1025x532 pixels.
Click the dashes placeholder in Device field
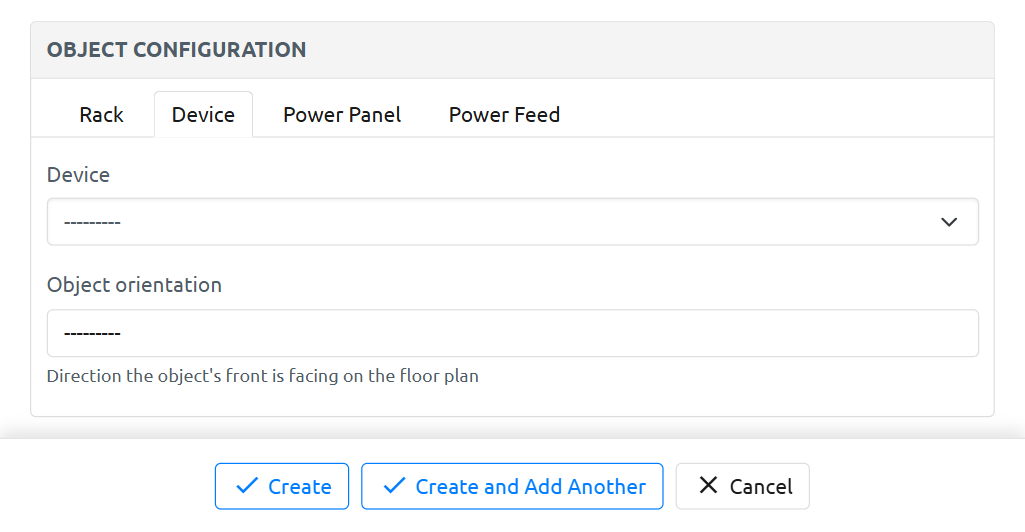pos(92,222)
